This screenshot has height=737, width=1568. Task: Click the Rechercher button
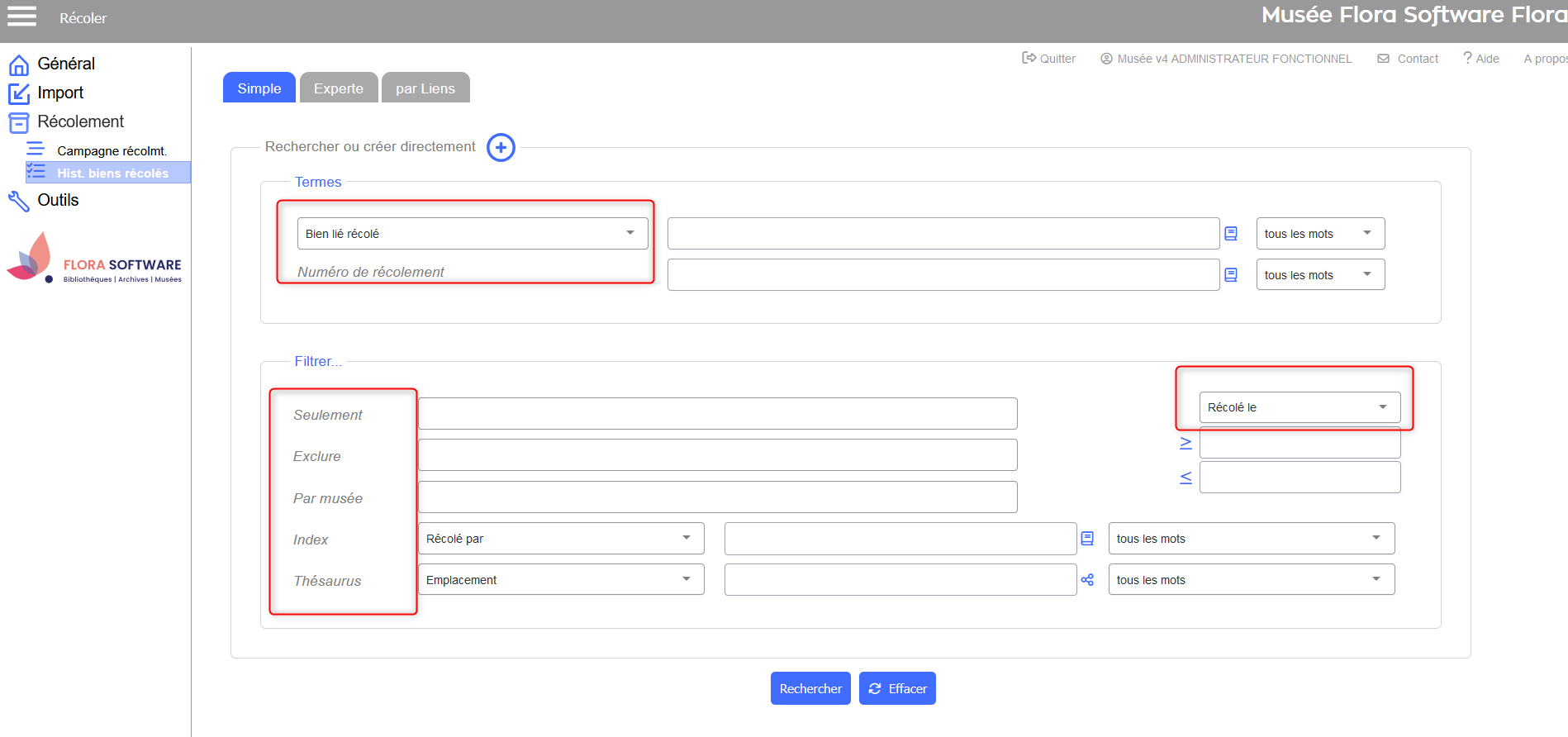tap(810, 688)
